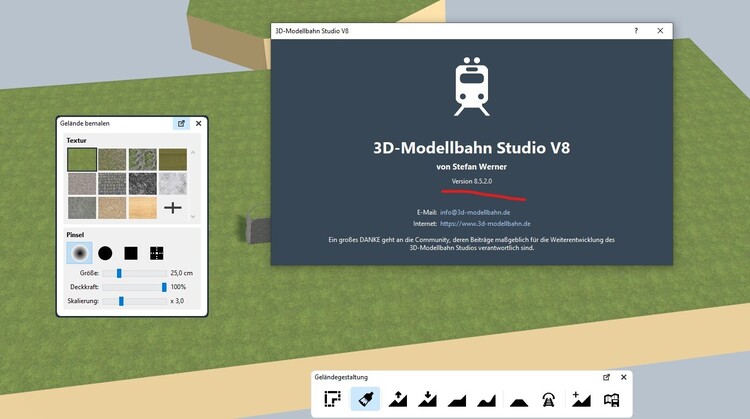The height and width of the screenshot is (419, 750).
Task: Undock the Gelände bemalen panel
Action: [x=181, y=123]
